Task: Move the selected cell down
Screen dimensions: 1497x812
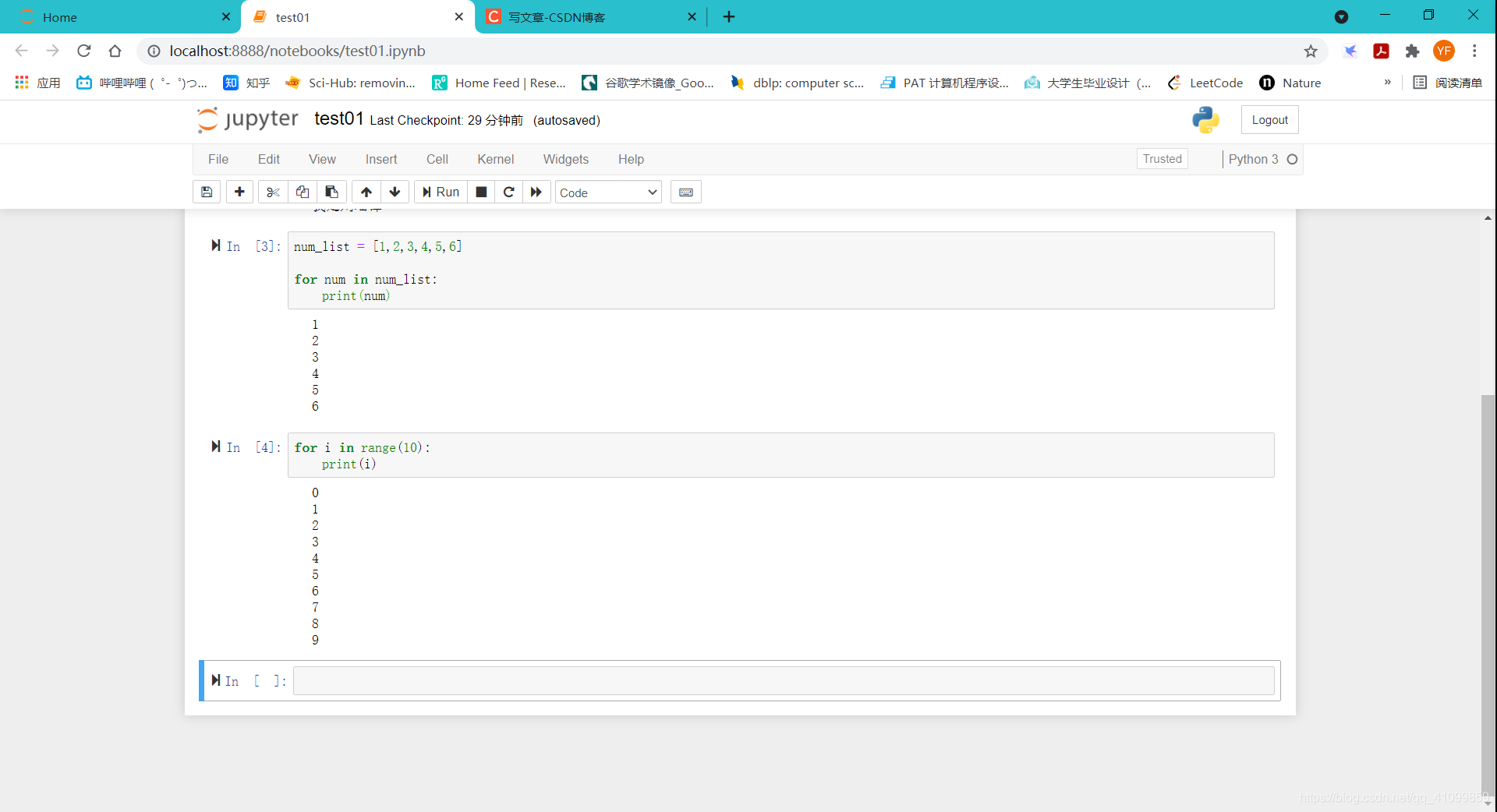Action: 395,192
